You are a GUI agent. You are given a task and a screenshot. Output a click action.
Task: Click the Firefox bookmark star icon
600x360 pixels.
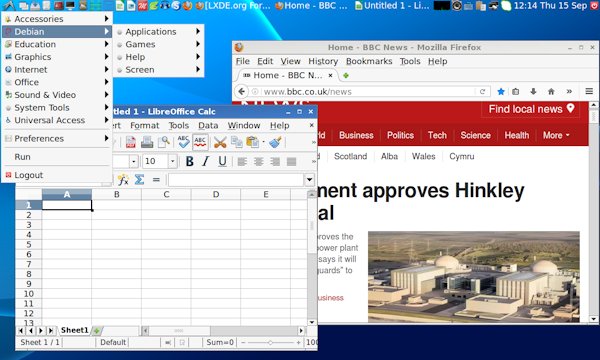point(501,91)
